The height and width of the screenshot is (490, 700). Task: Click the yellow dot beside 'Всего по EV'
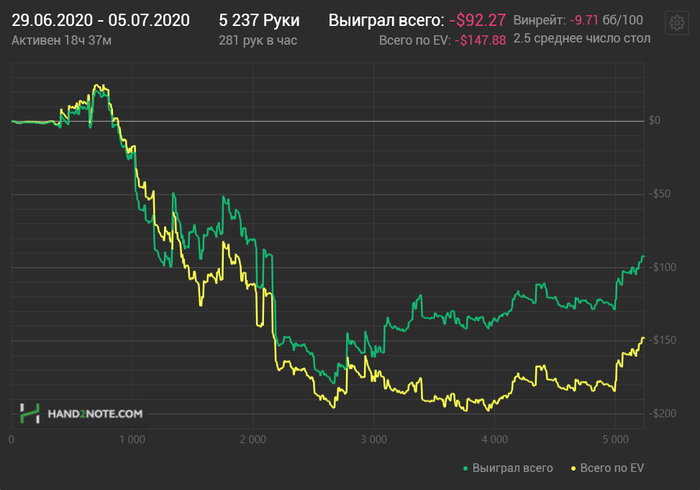573,468
